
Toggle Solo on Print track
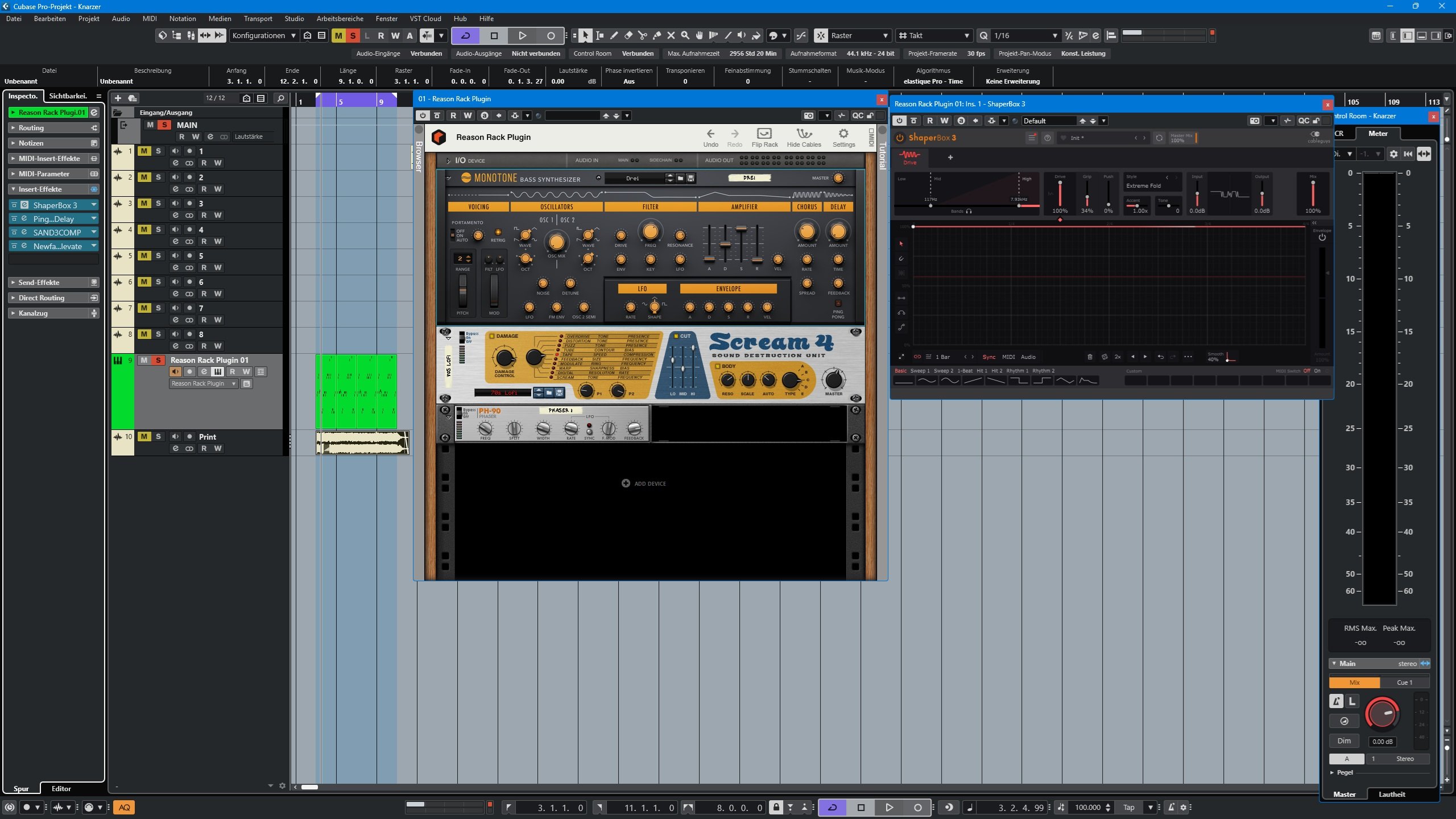click(x=158, y=436)
